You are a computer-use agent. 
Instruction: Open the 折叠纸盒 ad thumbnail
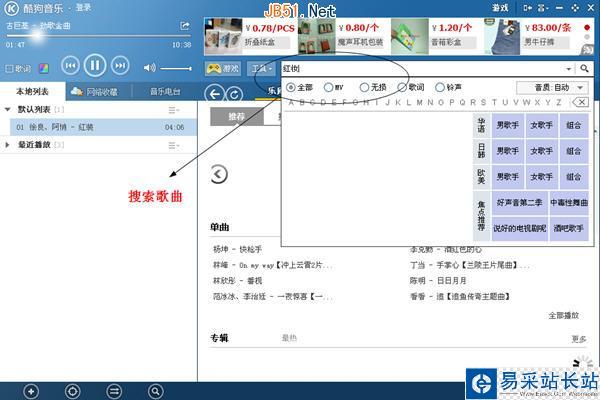223,36
